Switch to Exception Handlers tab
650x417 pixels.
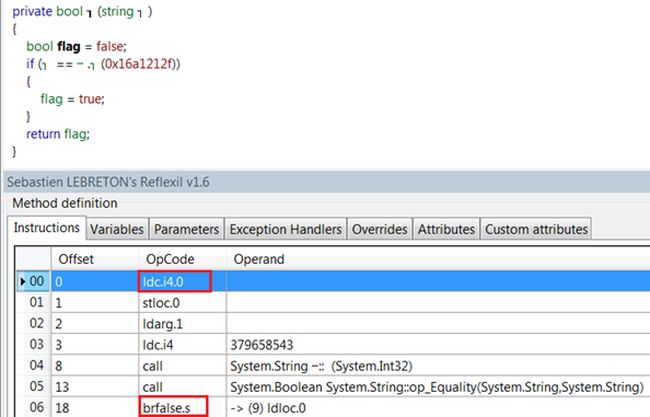tap(286, 229)
